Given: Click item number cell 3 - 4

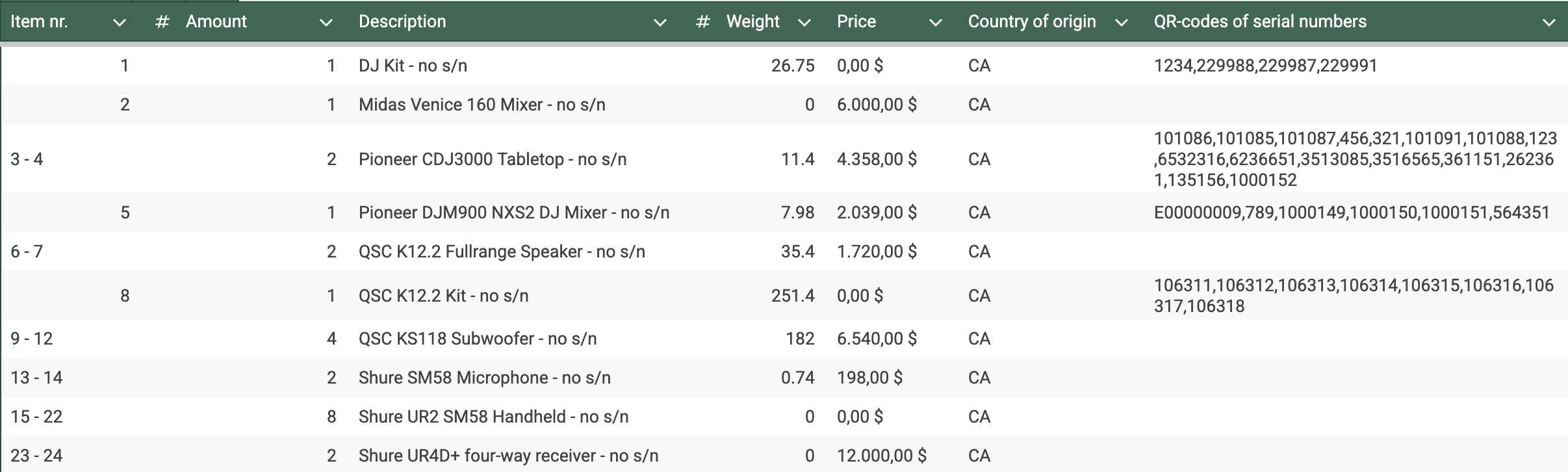Looking at the screenshot, I should point(27,159).
